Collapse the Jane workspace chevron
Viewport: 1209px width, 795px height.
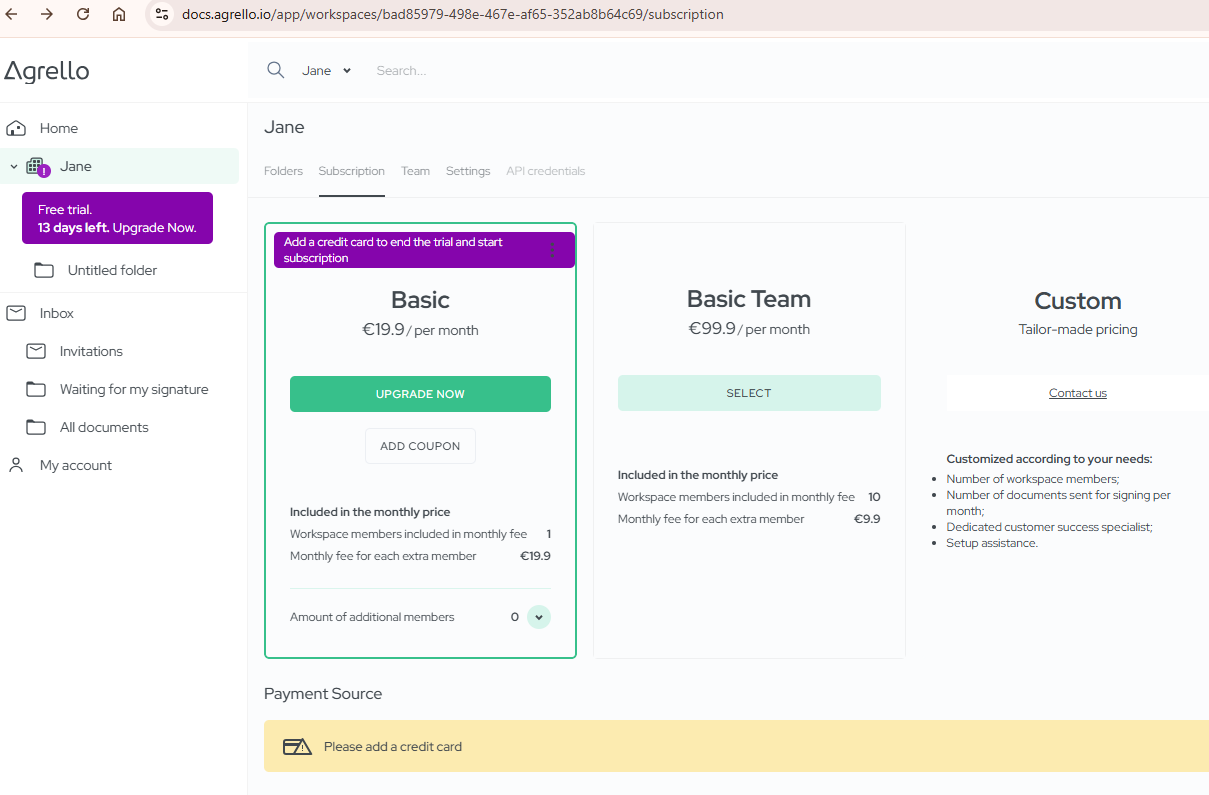(x=14, y=167)
